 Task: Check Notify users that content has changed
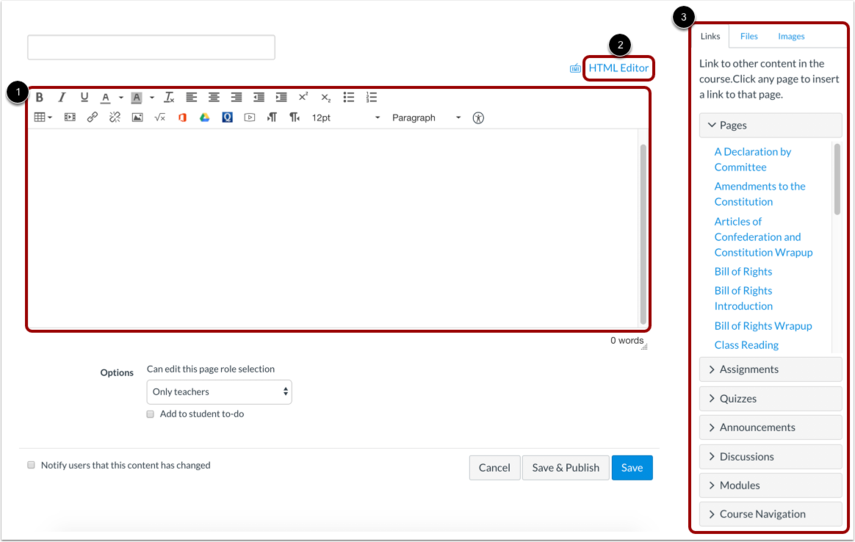[31, 465]
